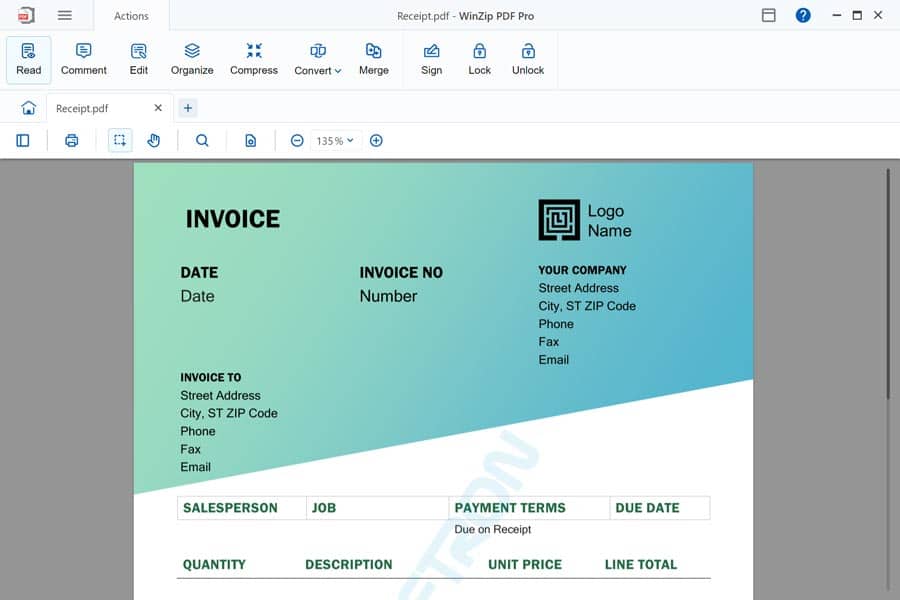Screen dimensions: 900x600
Task: Compress the PDF file
Action: [253, 57]
